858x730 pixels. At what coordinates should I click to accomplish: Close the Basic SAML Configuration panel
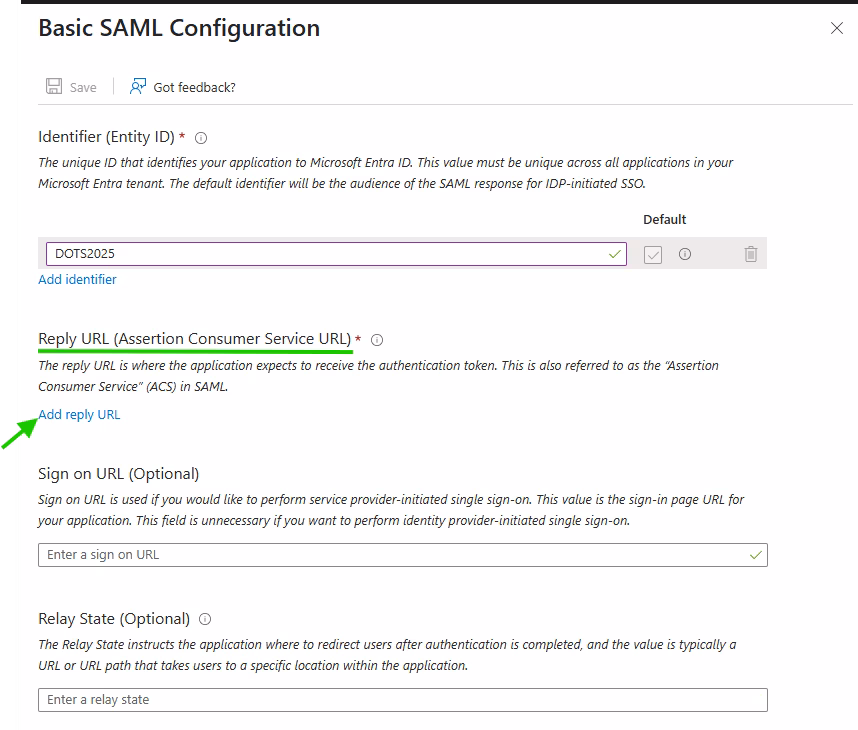tap(837, 29)
